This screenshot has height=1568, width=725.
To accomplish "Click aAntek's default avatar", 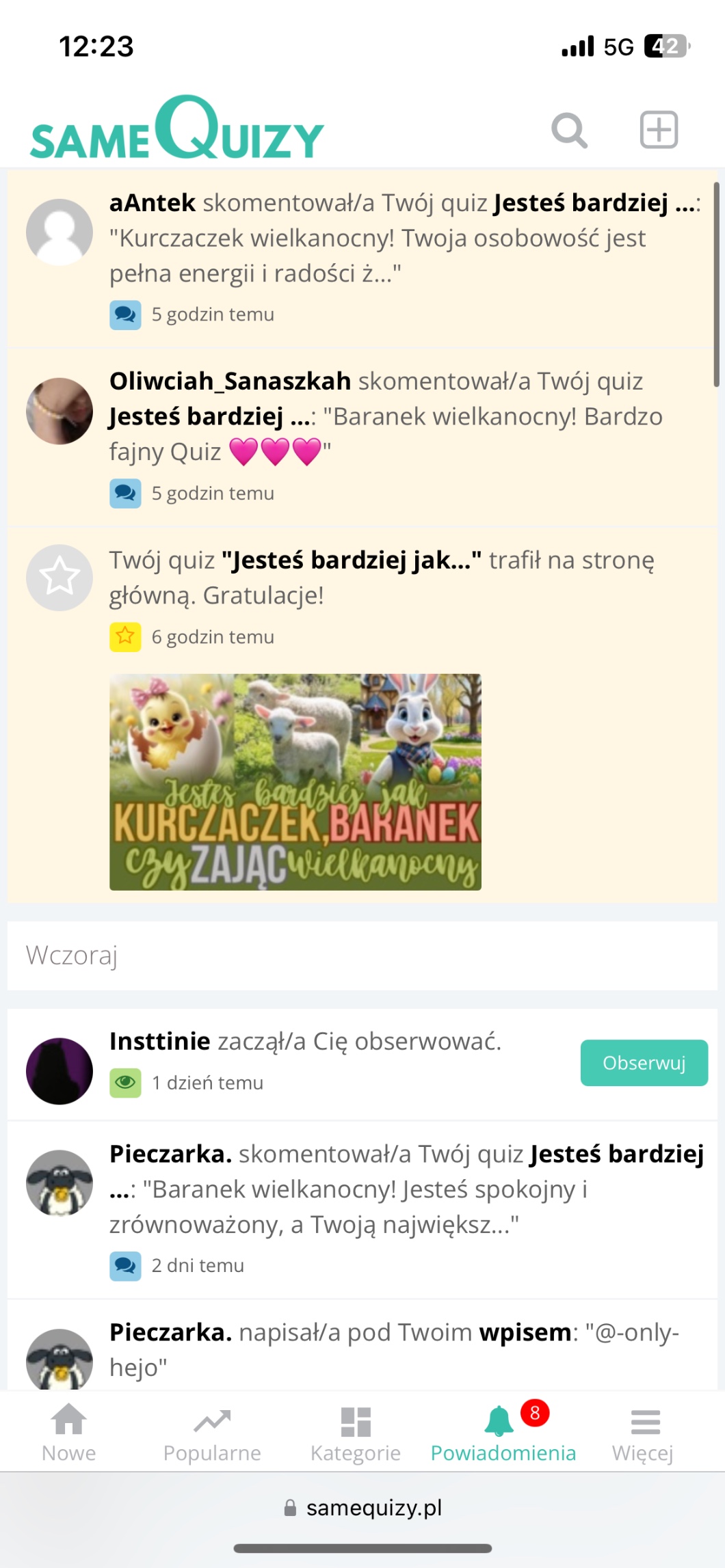I will 60,232.
